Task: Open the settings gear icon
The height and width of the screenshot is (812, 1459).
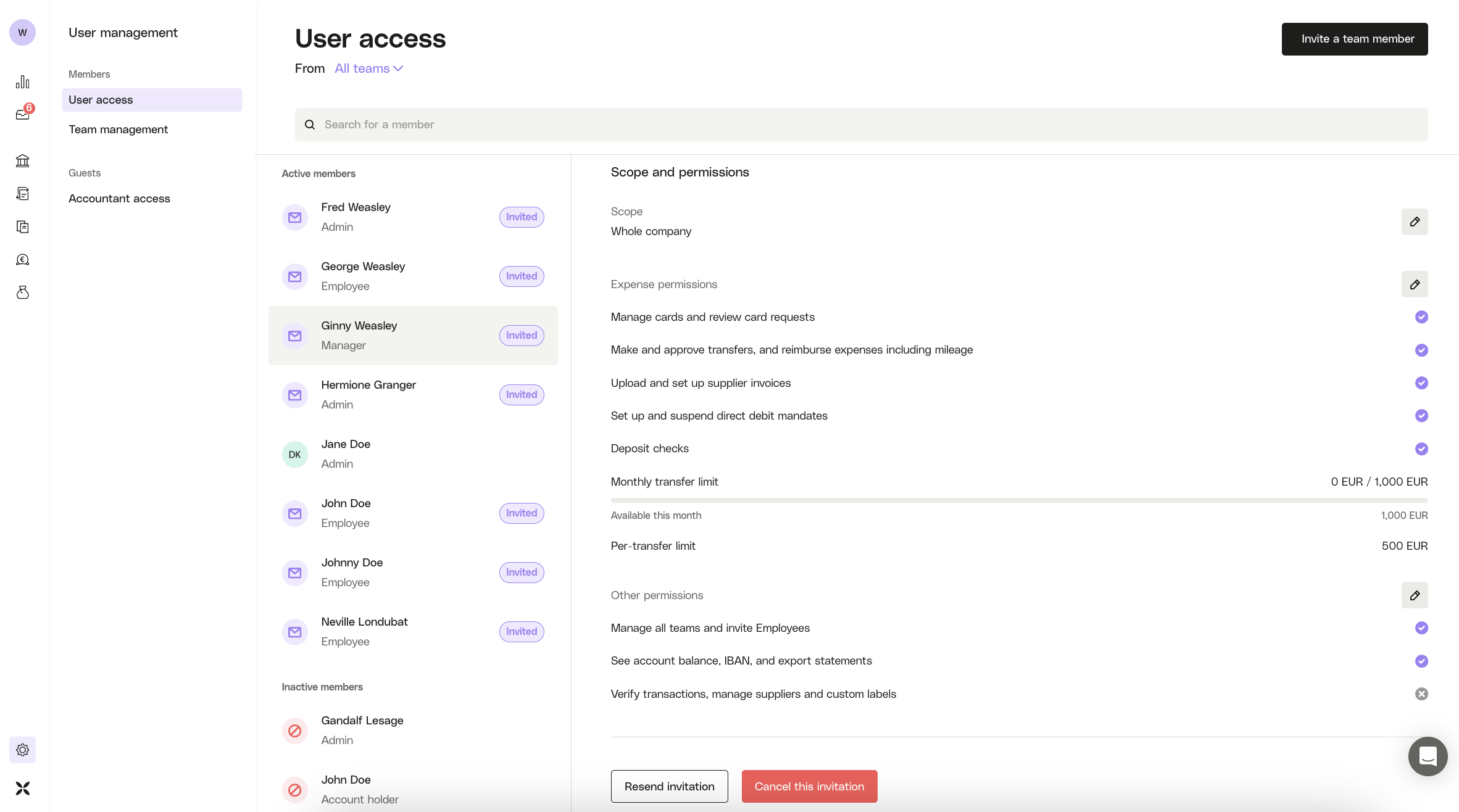Action: [23, 750]
